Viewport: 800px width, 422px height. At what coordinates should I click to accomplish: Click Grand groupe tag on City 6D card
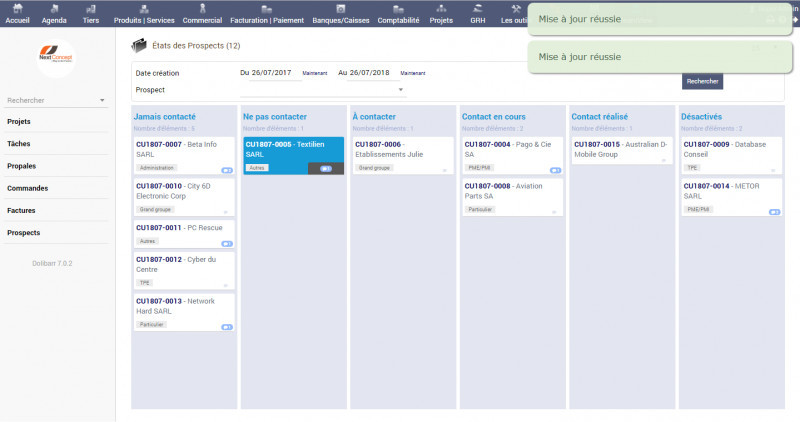click(x=155, y=210)
